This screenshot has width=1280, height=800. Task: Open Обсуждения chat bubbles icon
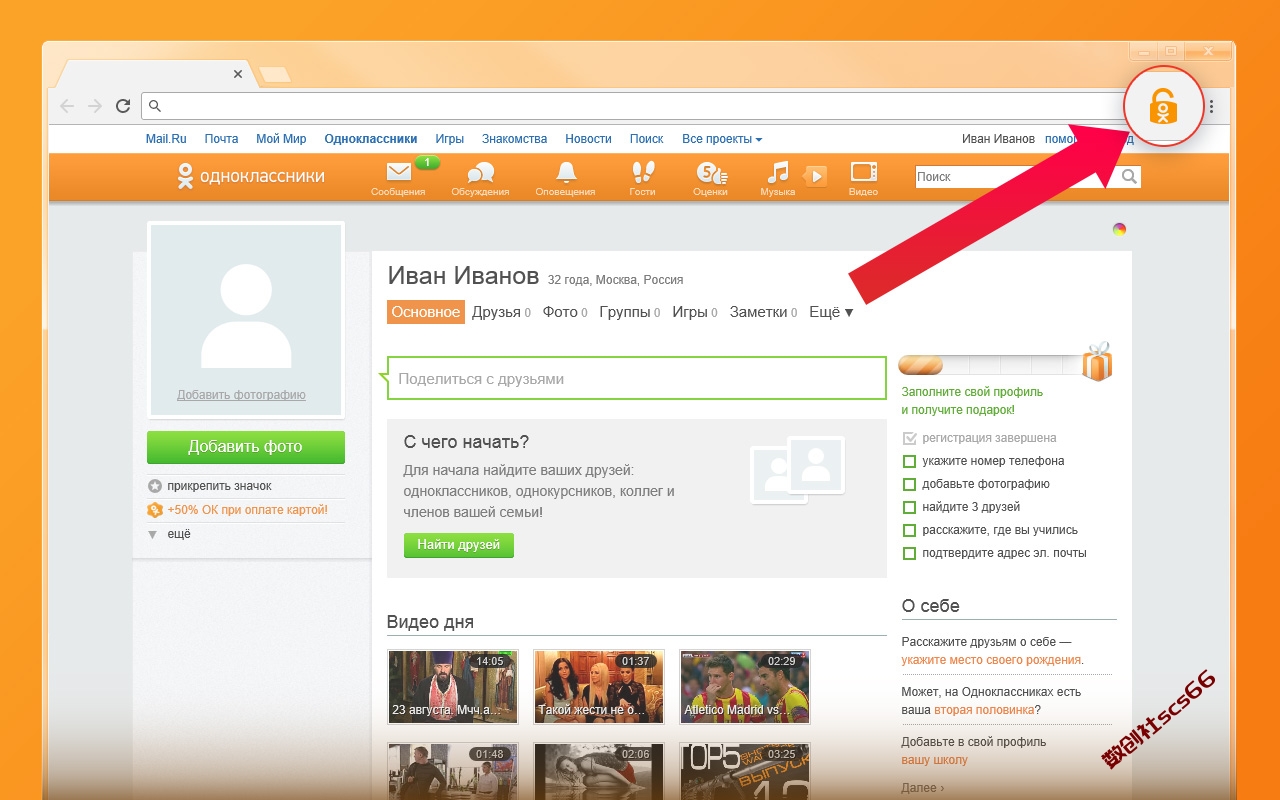[481, 172]
